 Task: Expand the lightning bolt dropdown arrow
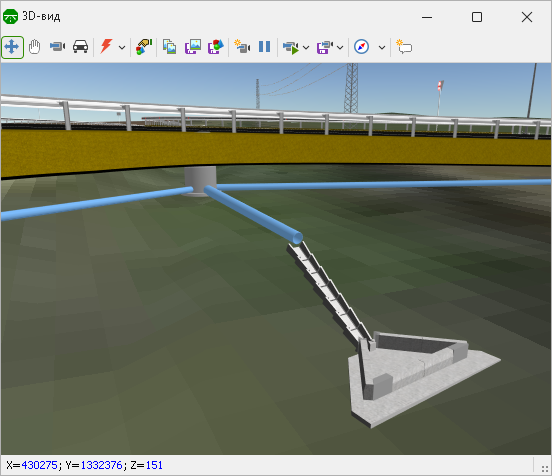pos(122,47)
